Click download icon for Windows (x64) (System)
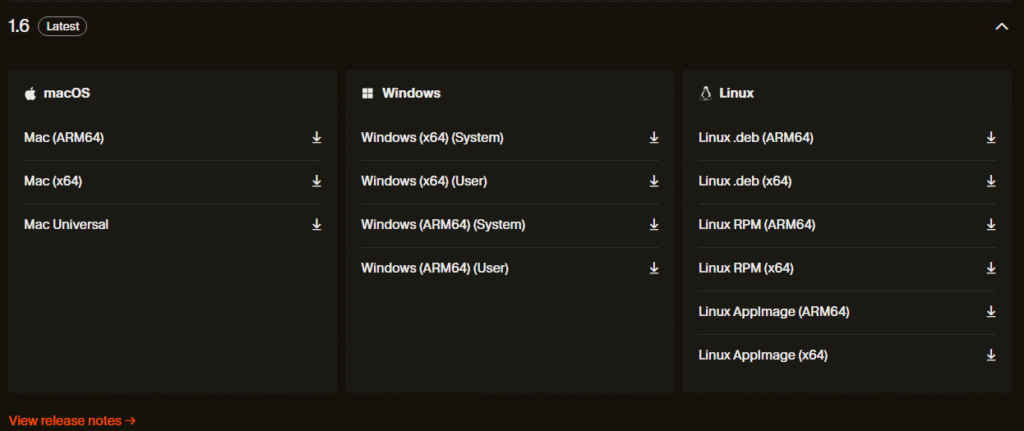The image size is (1024, 431). point(654,138)
